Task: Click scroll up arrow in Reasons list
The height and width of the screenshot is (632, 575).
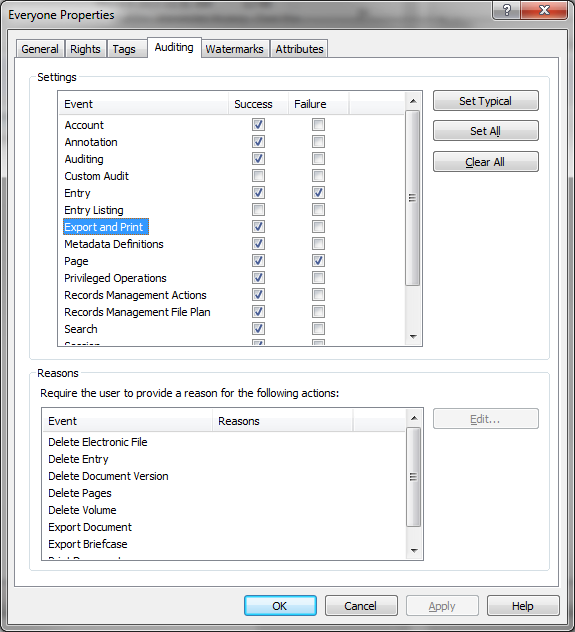Action: pyautogui.click(x=414, y=418)
